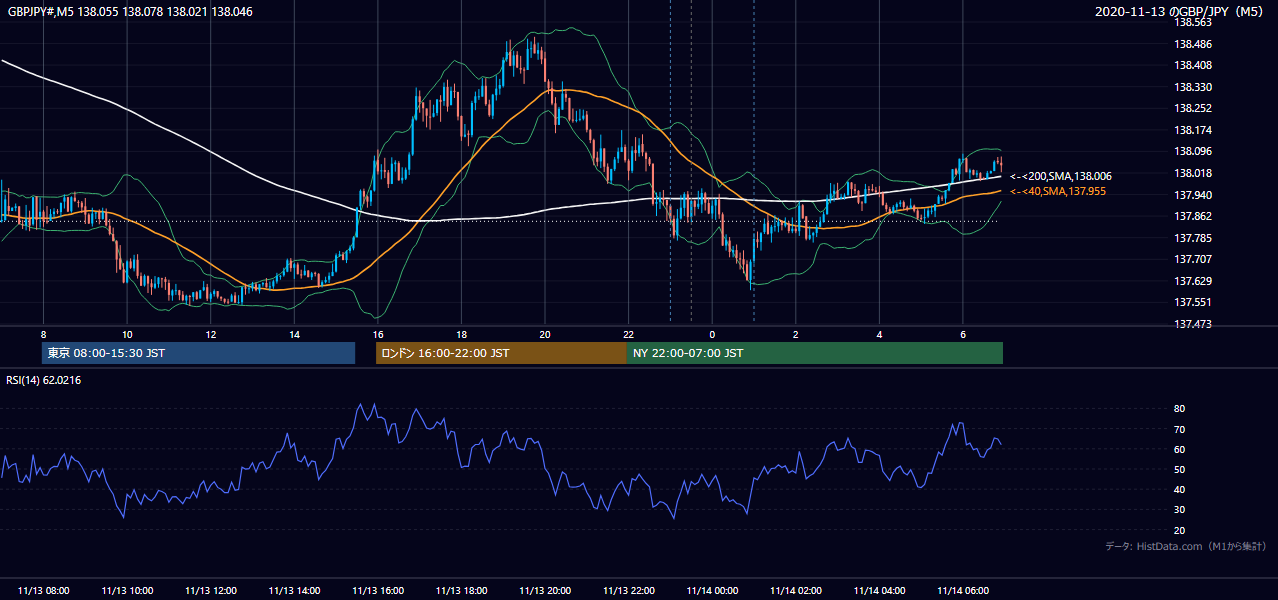
Task: Click the RSI 60 level label
Action: (1180, 449)
